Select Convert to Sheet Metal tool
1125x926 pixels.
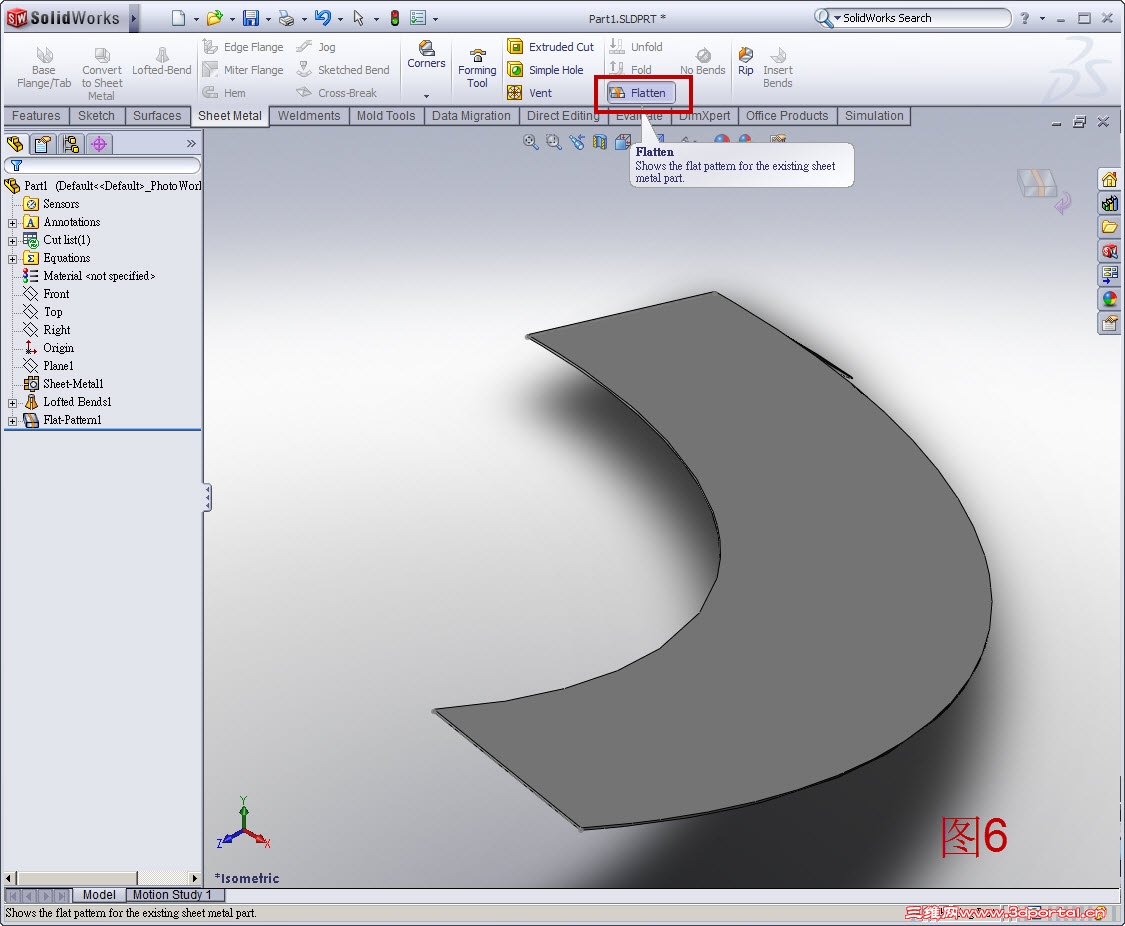(x=102, y=74)
